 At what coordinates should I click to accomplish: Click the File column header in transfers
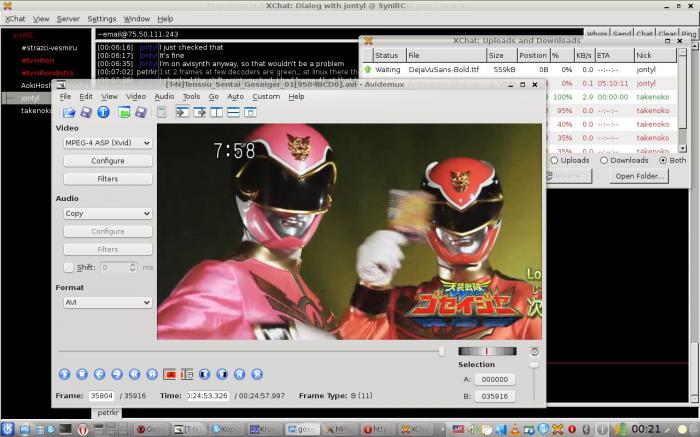(x=446, y=55)
